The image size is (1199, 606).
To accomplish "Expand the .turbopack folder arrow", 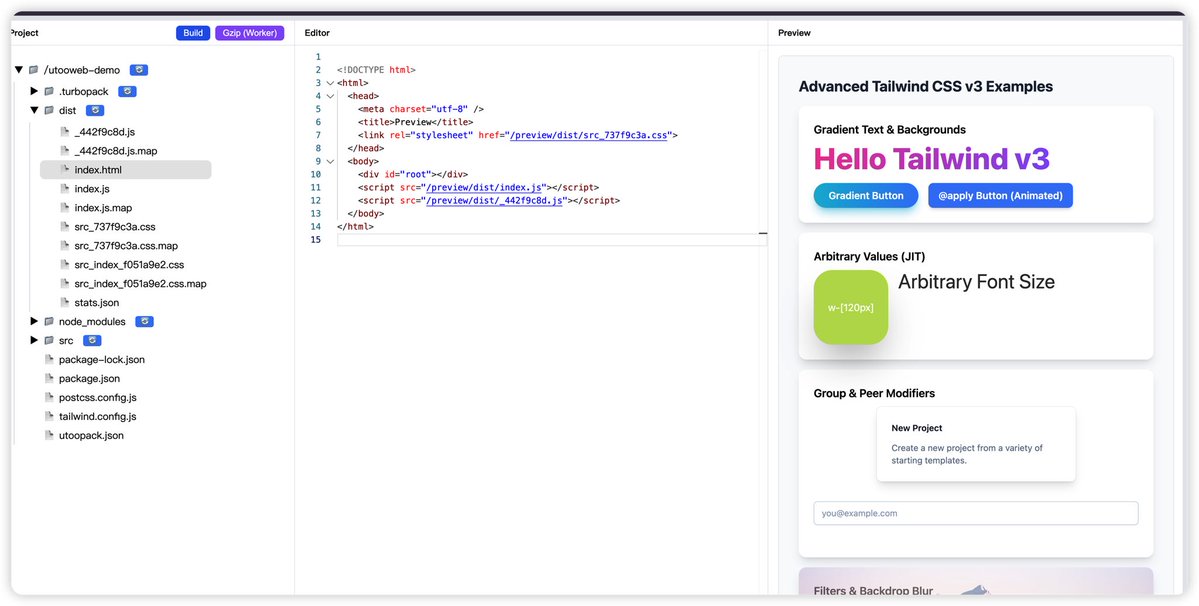I will [x=34, y=92].
